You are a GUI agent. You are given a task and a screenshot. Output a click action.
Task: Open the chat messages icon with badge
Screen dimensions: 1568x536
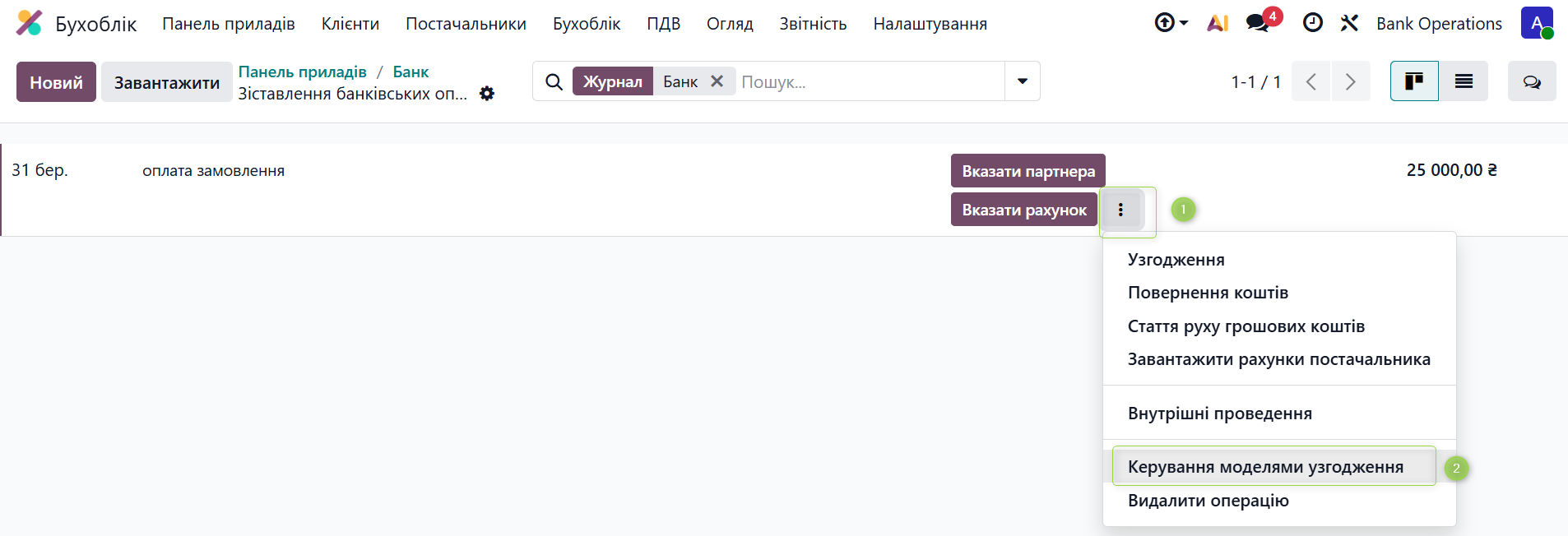click(1259, 23)
